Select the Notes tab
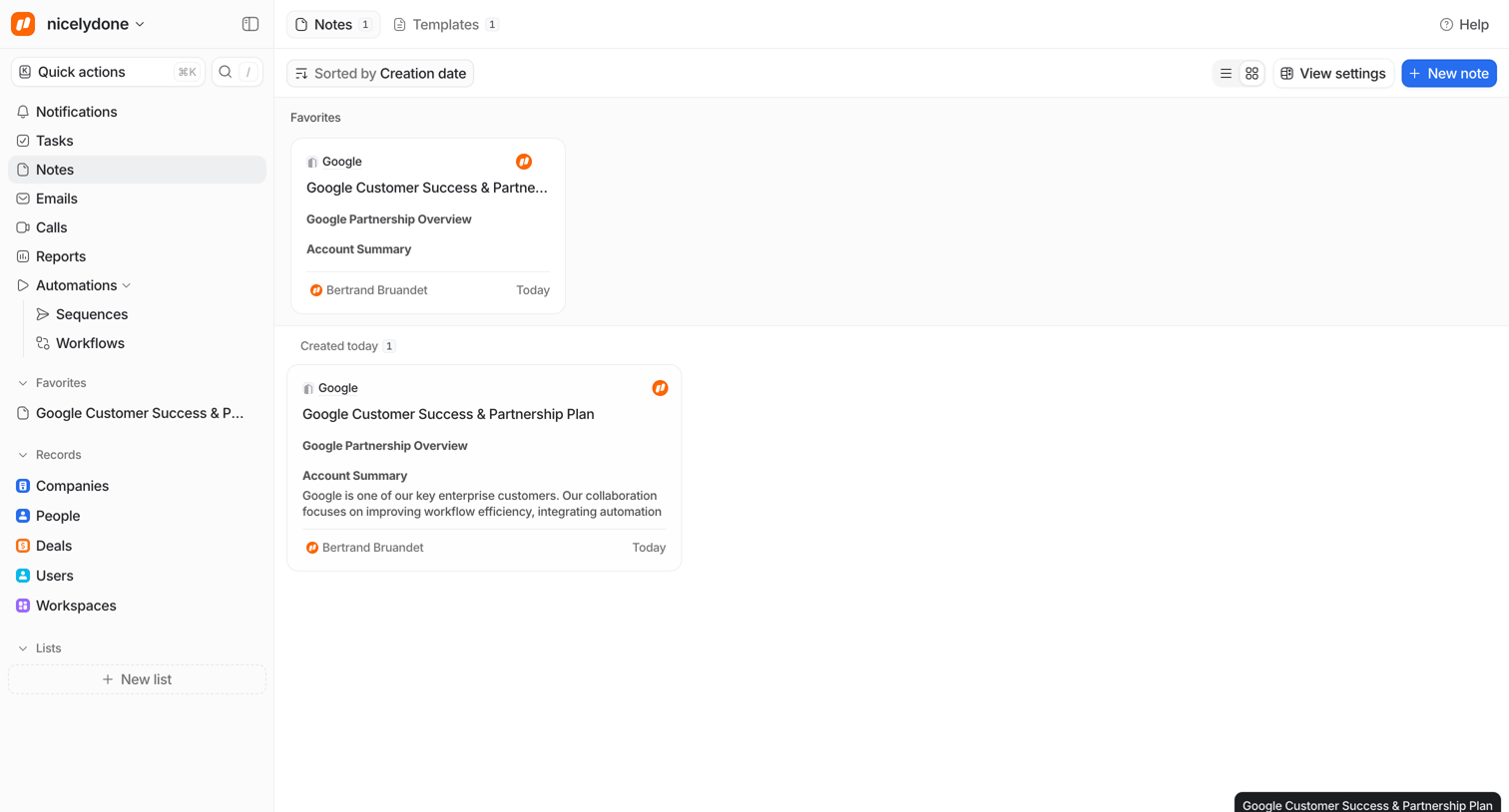This screenshot has height=812, width=1509. pyautogui.click(x=333, y=25)
